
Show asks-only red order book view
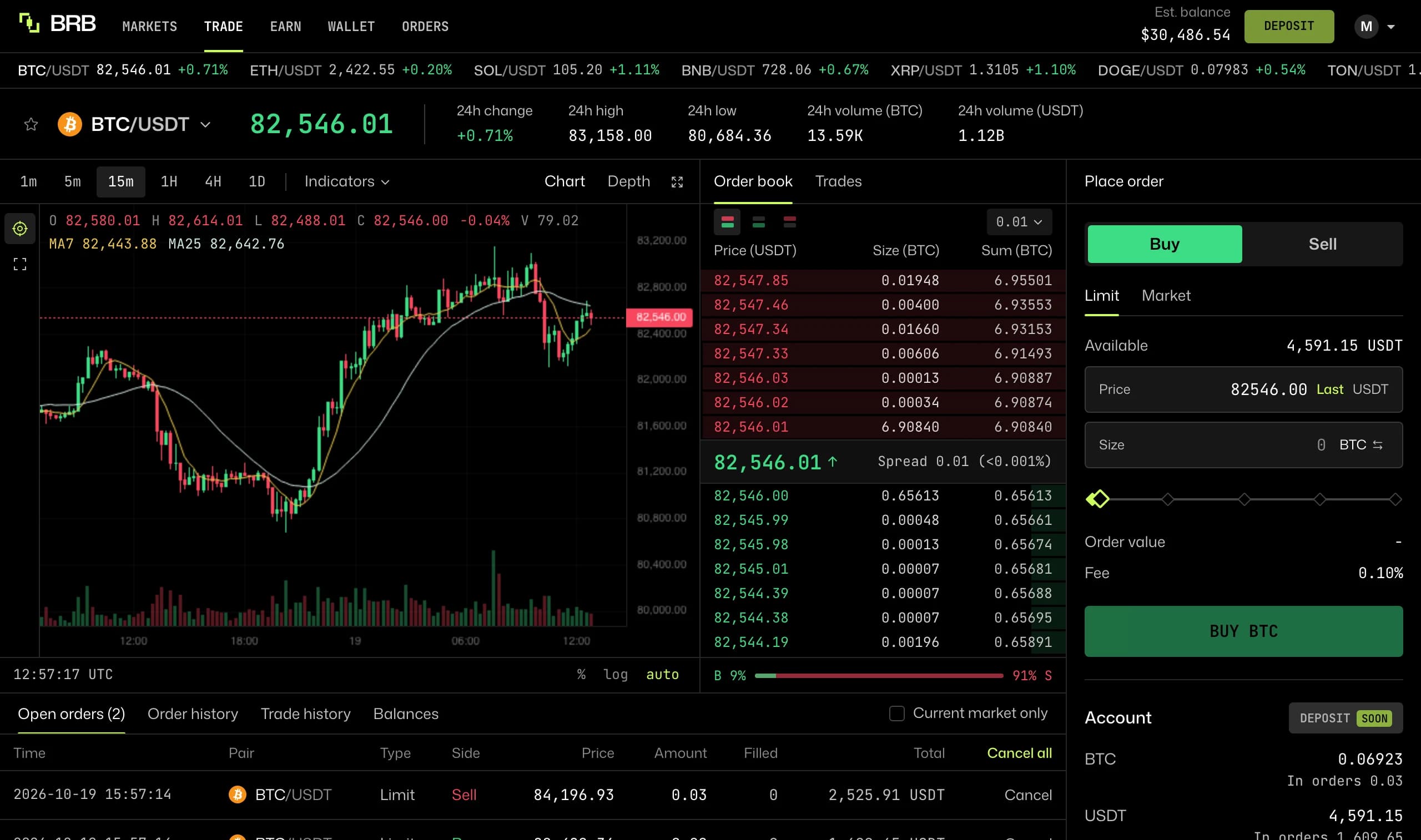coord(790,222)
